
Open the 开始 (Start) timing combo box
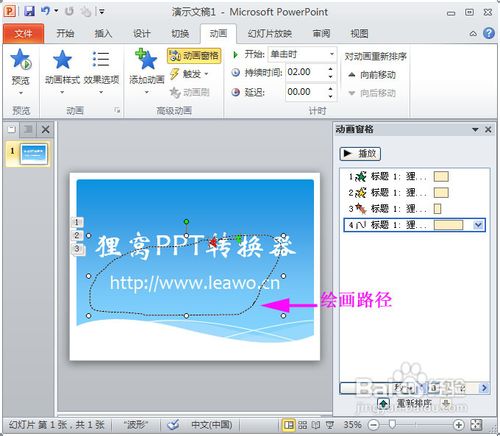[302, 54]
